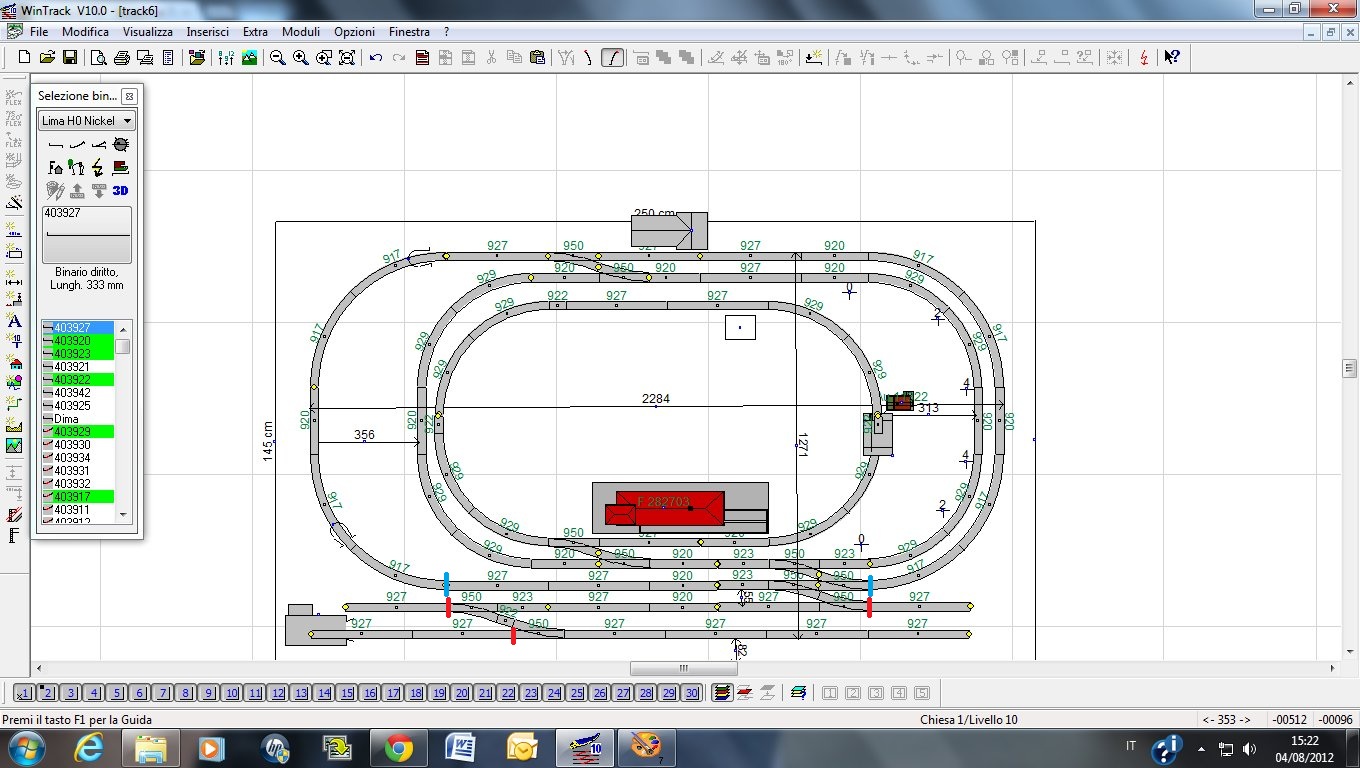
Task: Click the layers stack icon next to layer 30
Action: [721, 693]
